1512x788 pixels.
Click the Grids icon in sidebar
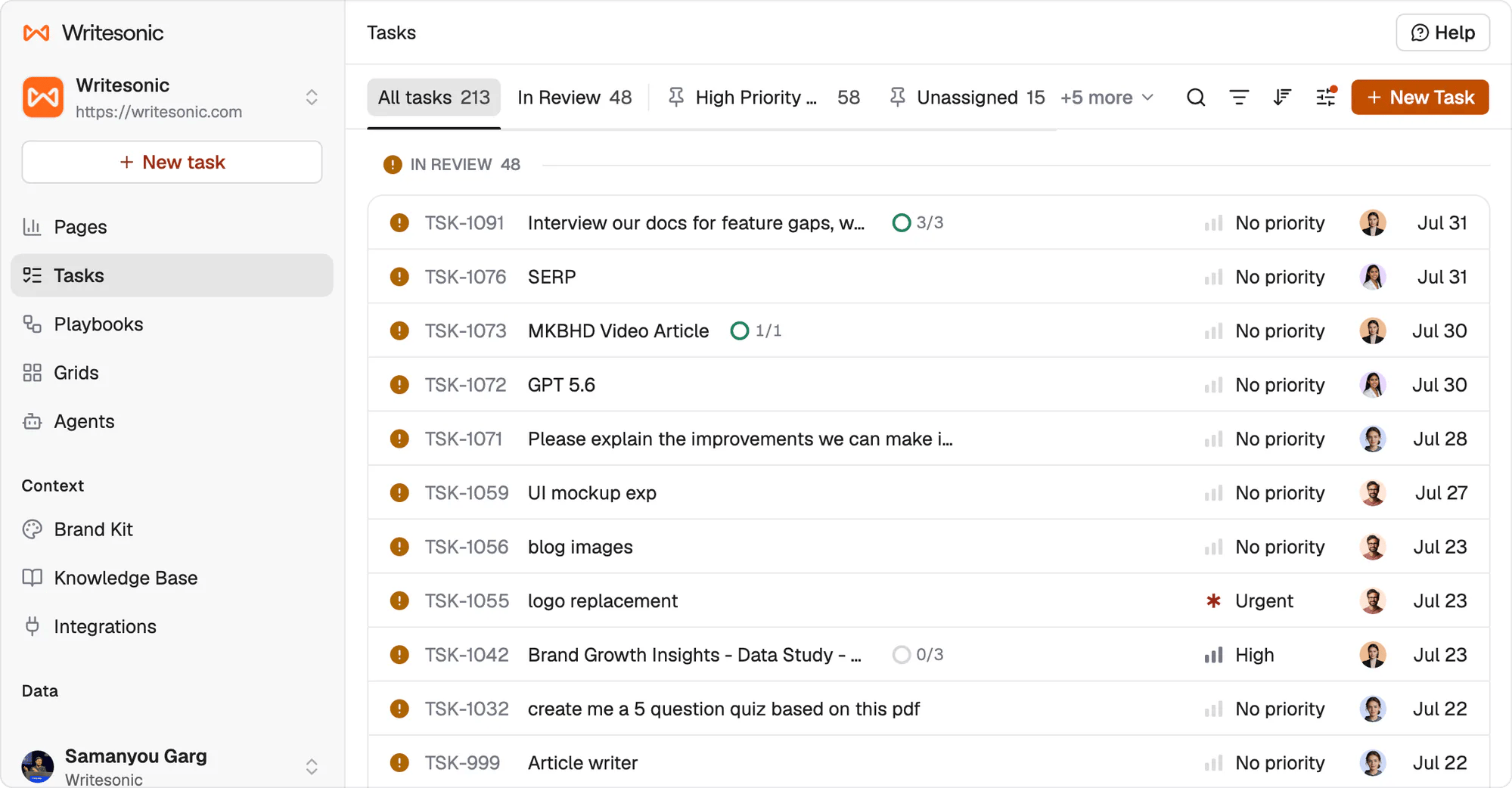point(32,373)
